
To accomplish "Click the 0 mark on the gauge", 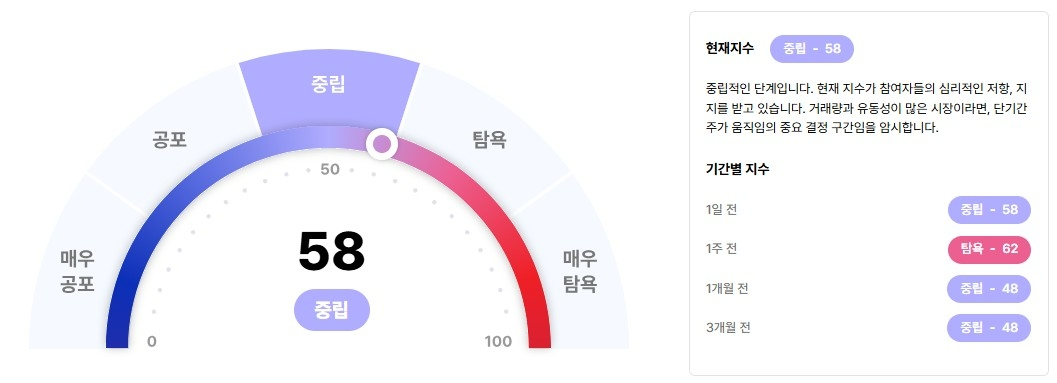I will [152, 341].
